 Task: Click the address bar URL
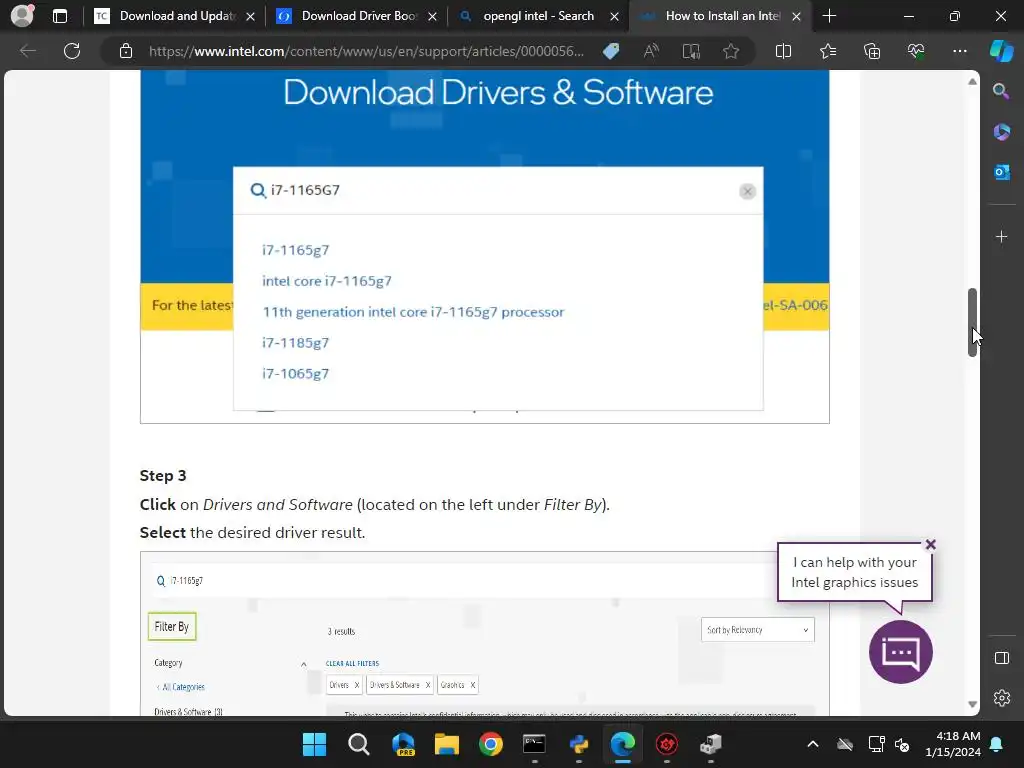366,51
